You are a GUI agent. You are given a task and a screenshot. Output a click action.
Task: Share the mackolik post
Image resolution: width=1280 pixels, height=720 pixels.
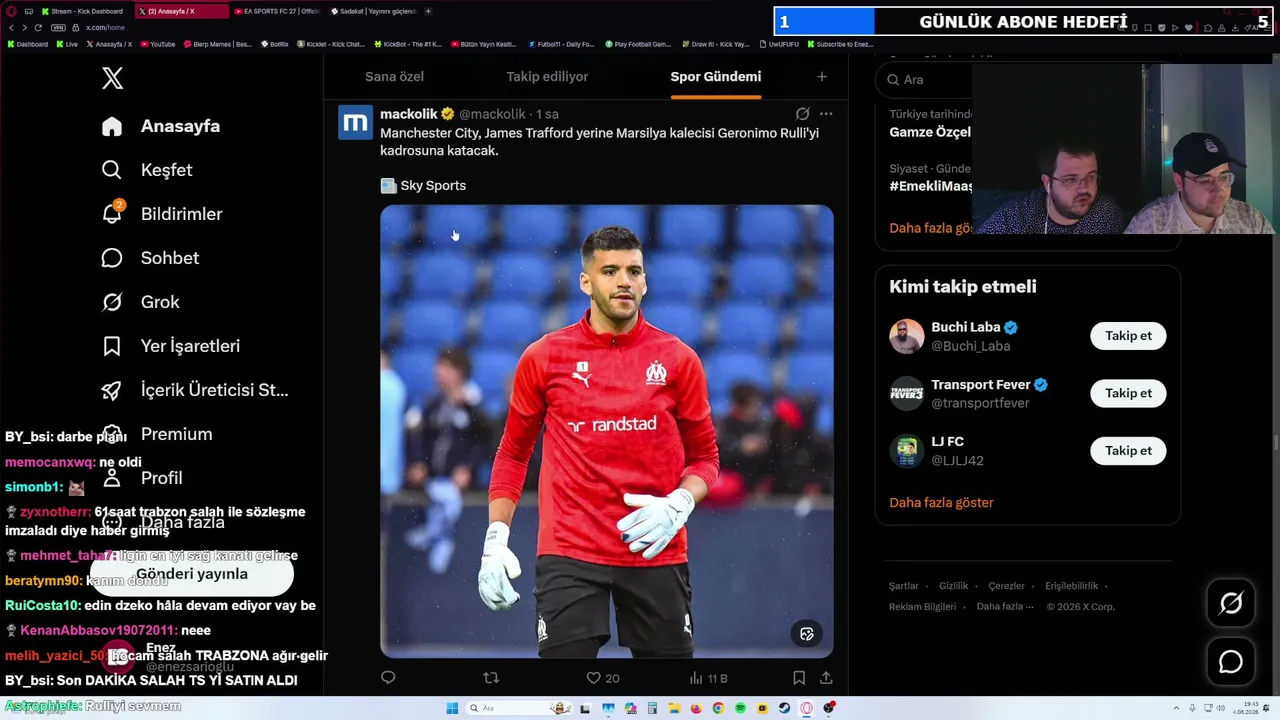coord(826,678)
